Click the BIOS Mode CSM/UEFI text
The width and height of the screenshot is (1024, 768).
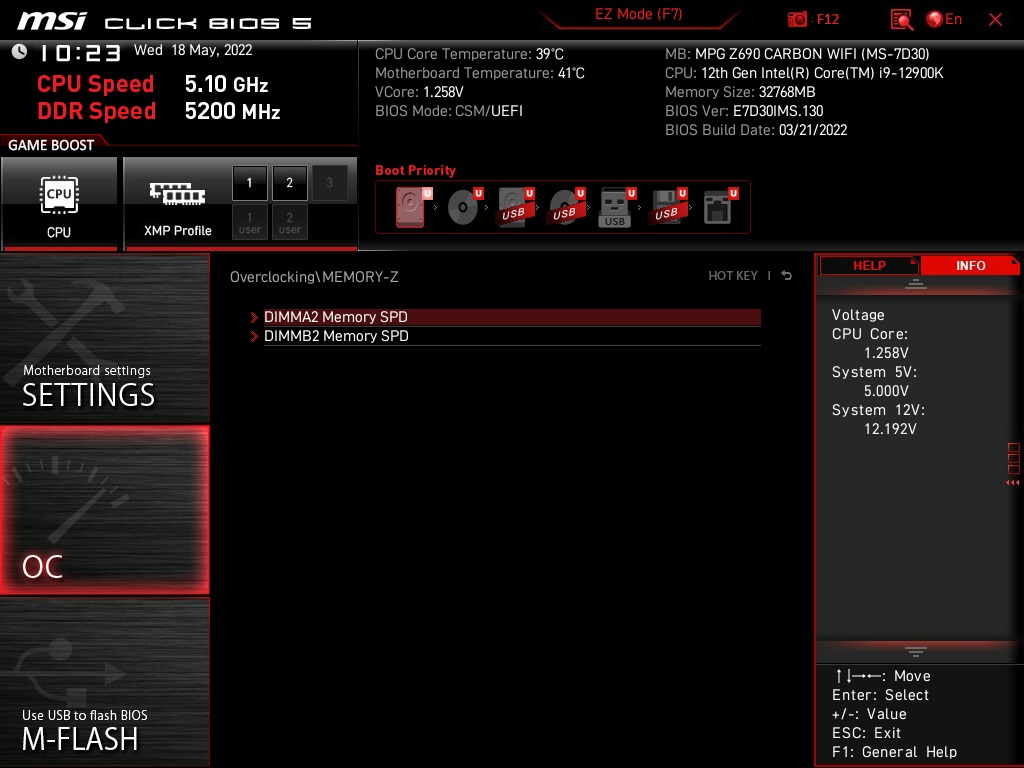(449, 111)
